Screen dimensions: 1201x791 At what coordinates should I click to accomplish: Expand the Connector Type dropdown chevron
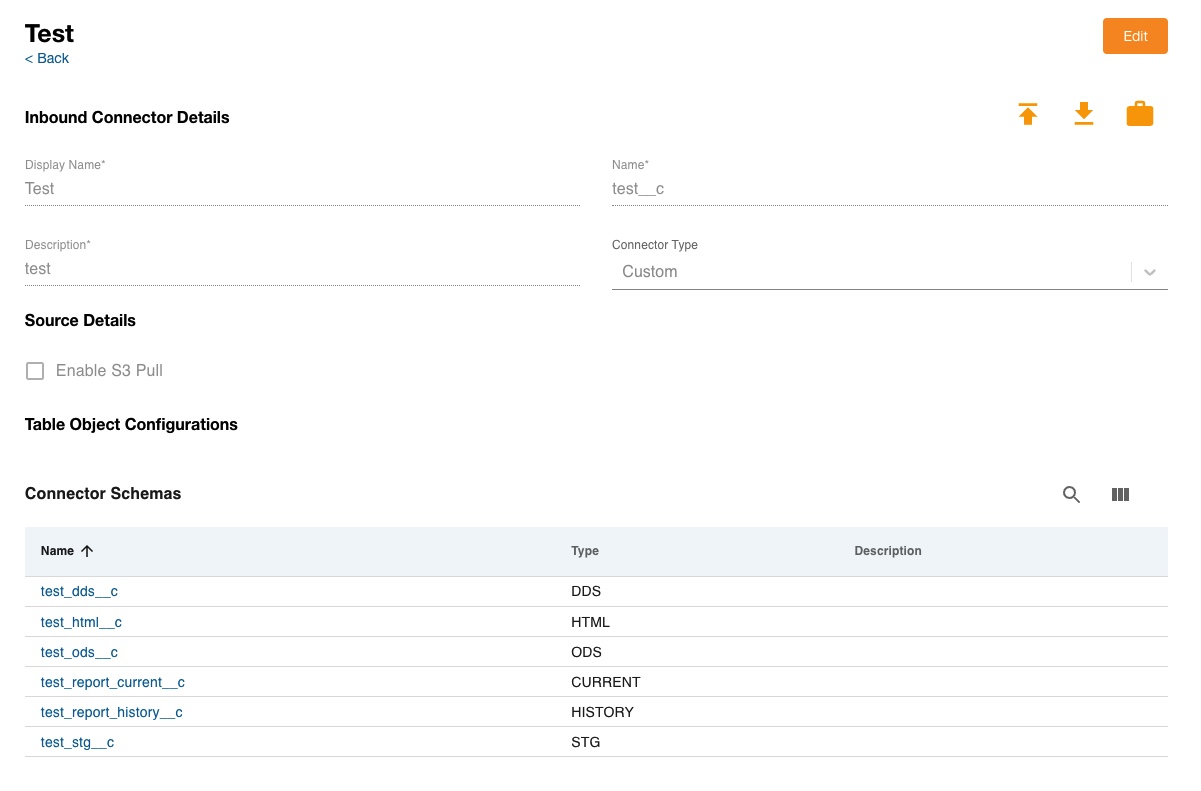point(1150,272)
